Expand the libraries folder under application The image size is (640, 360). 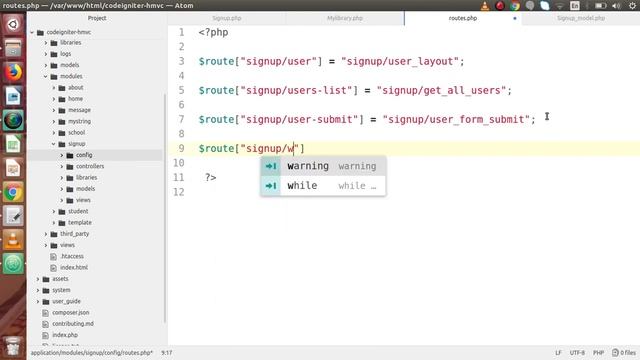click(46, 43)
